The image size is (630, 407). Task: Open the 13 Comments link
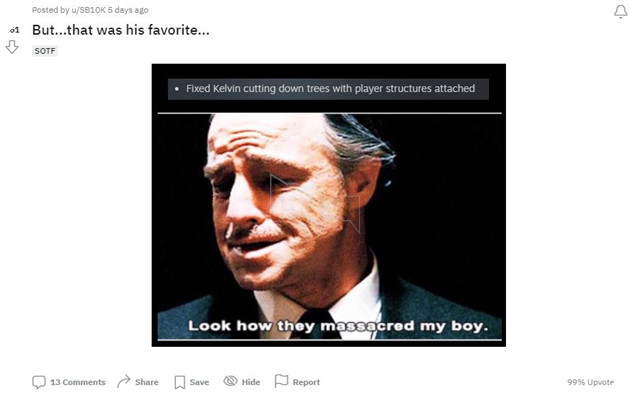pyautogui.click(x=78, y=382)
